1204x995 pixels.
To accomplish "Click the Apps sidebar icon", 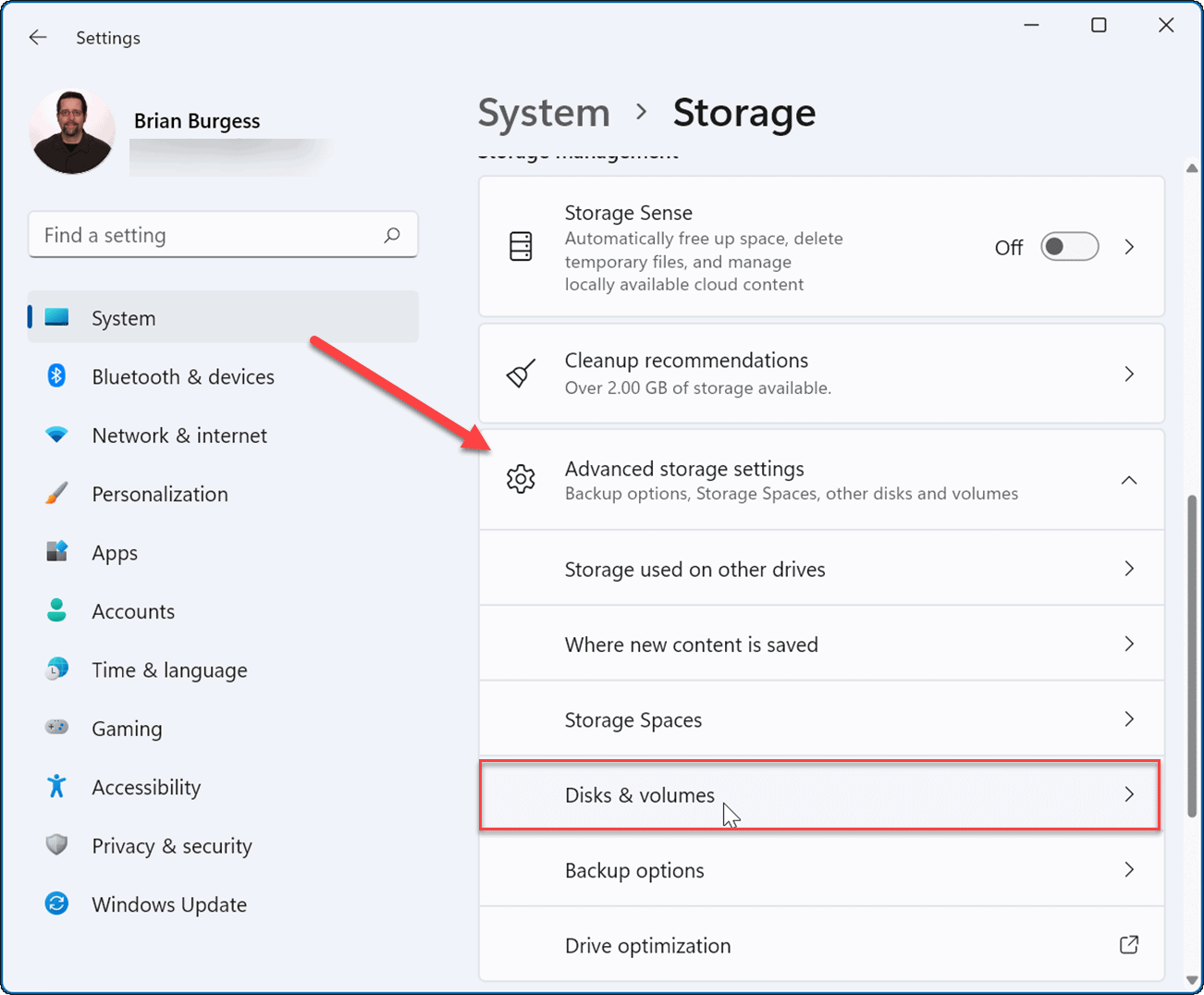I will click(x=56, y=552).
